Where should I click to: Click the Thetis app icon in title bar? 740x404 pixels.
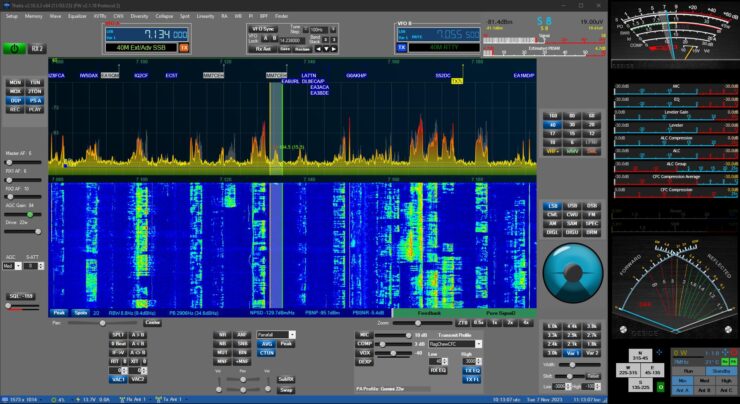click(x=6, y=6)
